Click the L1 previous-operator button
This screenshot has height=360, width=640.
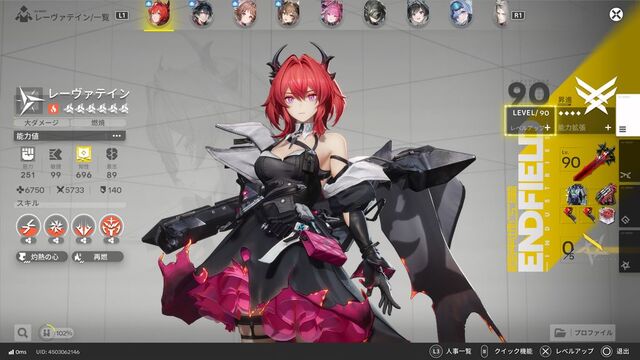[122, 16]
